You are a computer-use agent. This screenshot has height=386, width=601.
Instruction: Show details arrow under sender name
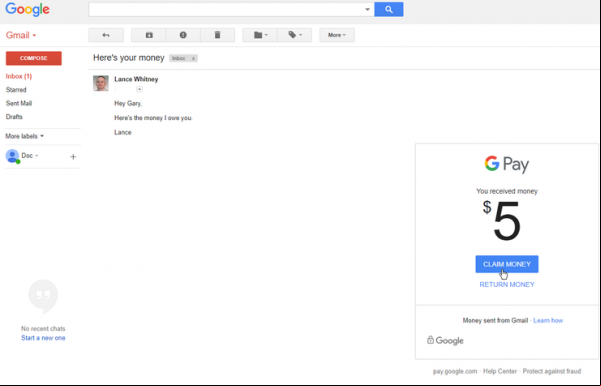pyautogui.click(x=140, y=89)
